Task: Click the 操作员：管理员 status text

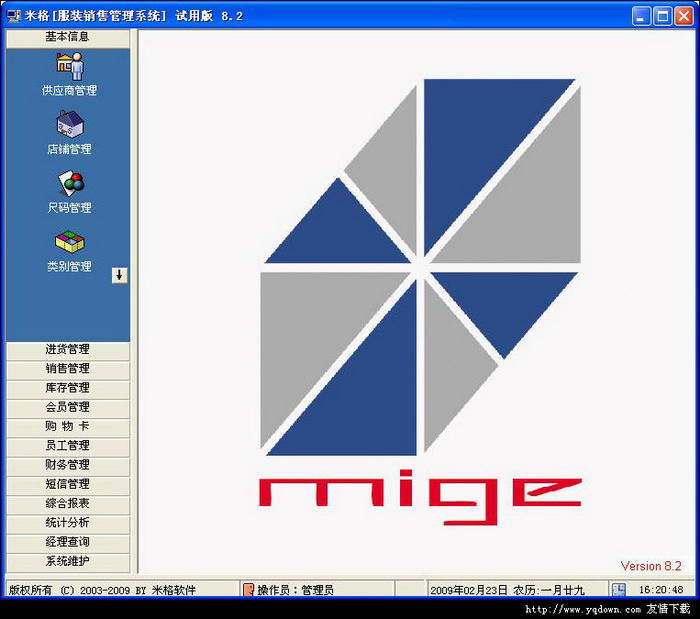Action: [296, 590]
